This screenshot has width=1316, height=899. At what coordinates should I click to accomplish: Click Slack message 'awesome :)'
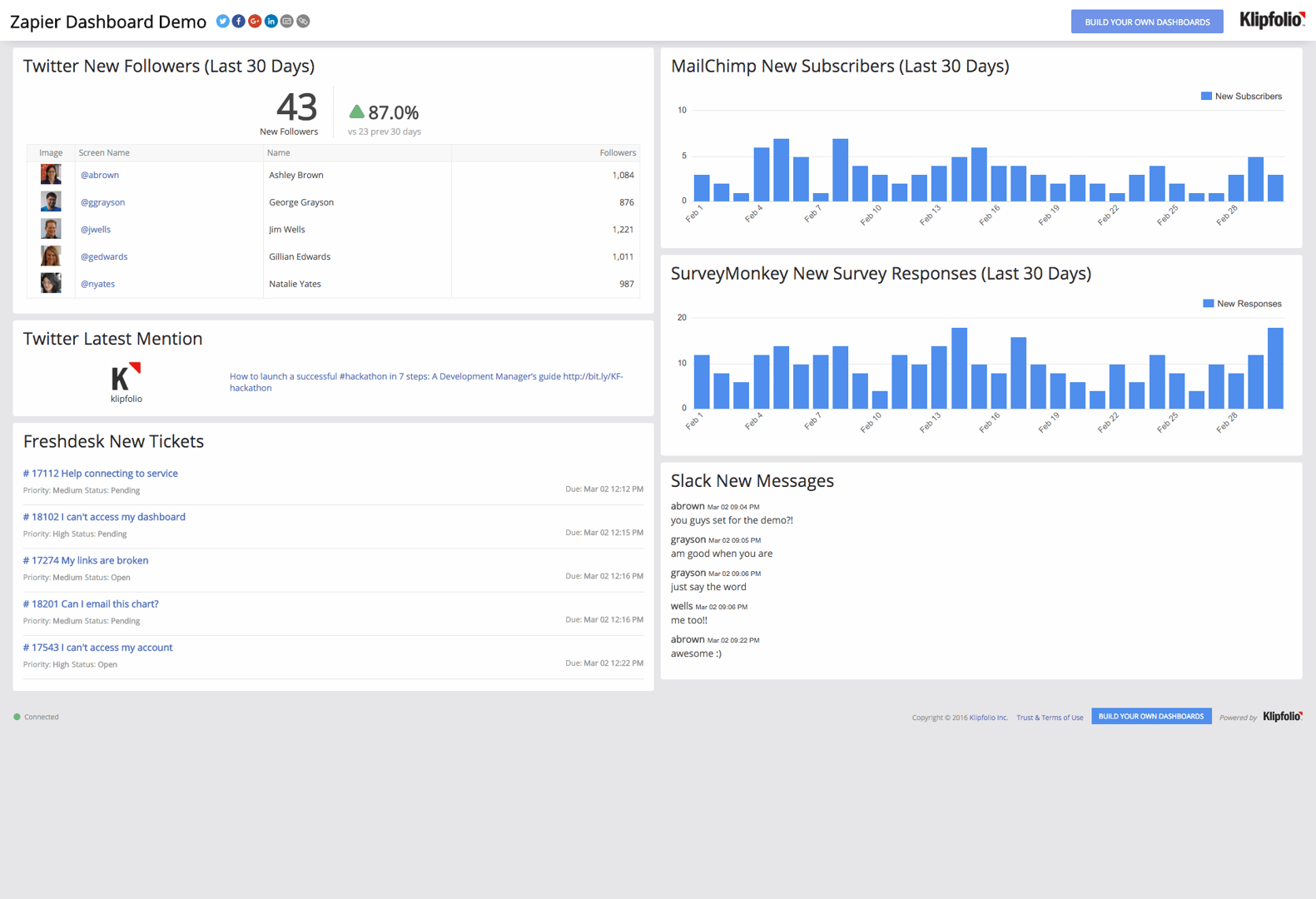696,653
